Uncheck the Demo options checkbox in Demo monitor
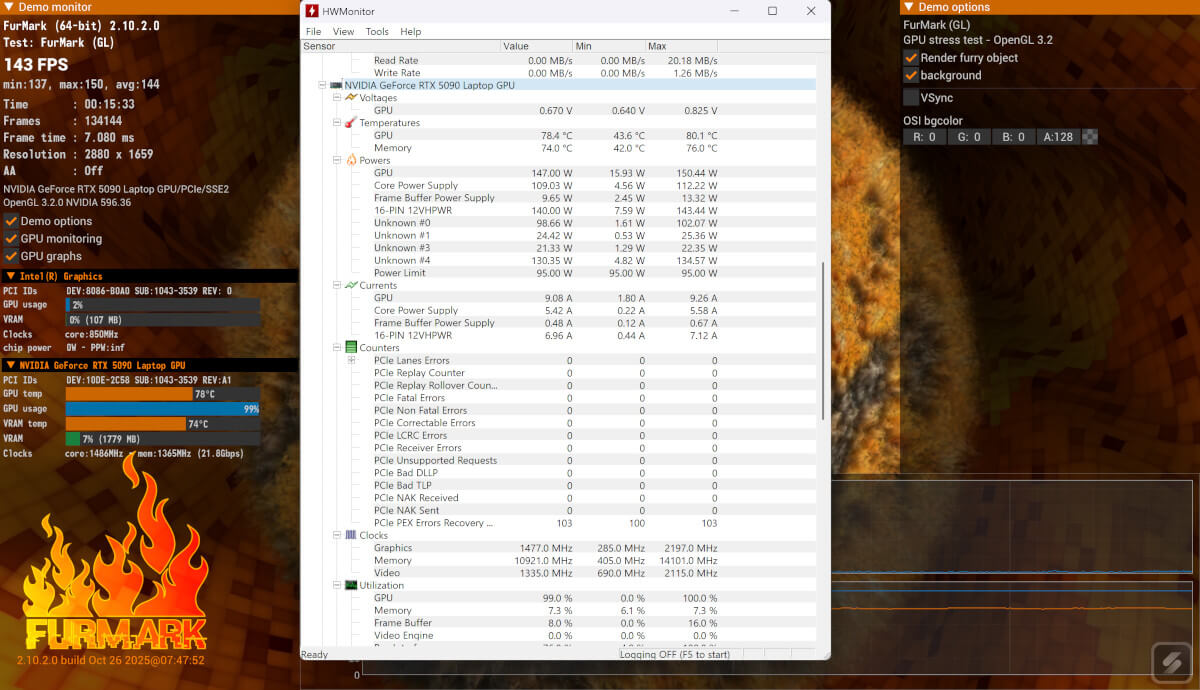The height and width of the screenshot is (690, 1200). [11, 221]
